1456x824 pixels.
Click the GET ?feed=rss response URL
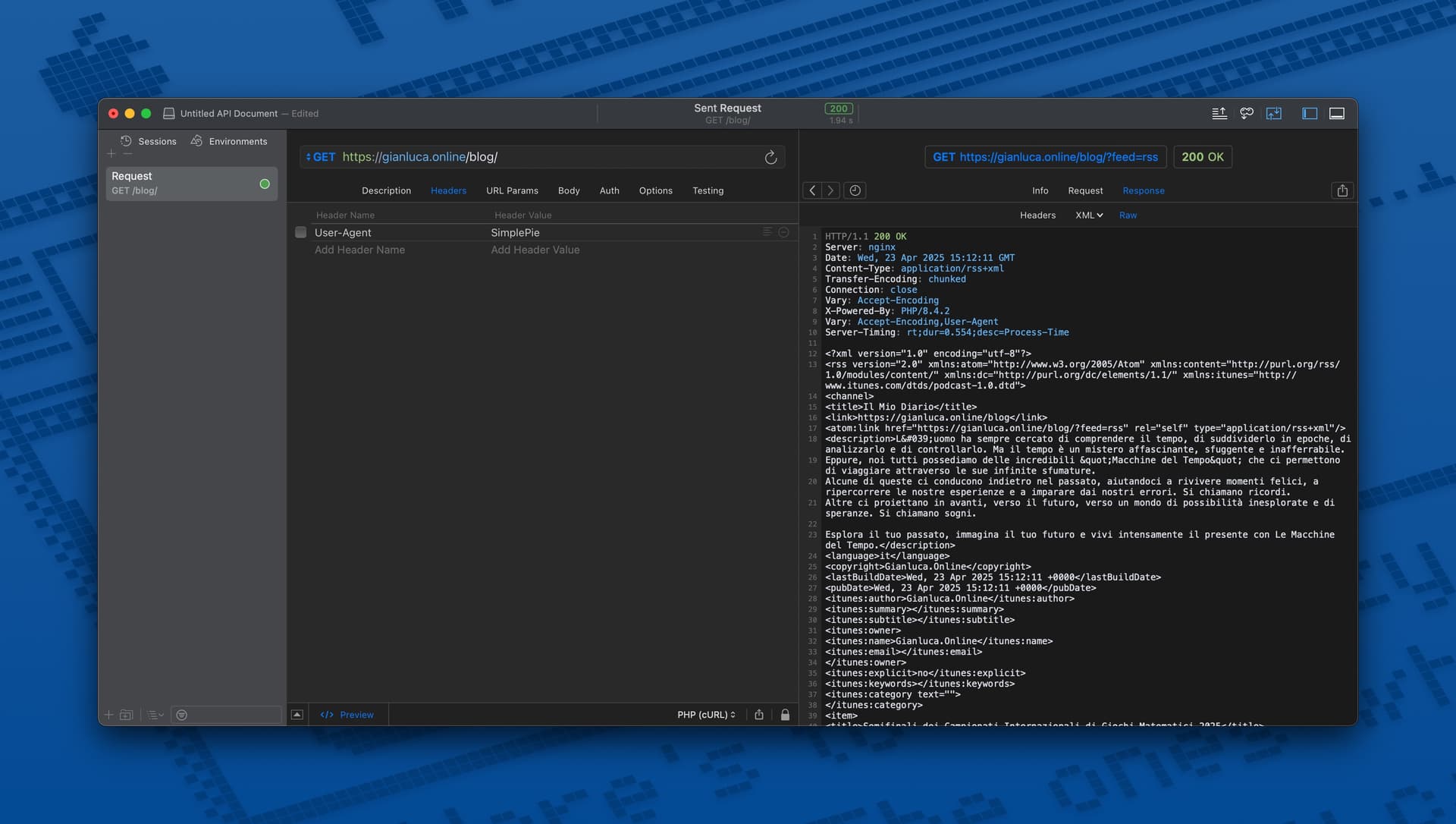(x=1045, y=157)
